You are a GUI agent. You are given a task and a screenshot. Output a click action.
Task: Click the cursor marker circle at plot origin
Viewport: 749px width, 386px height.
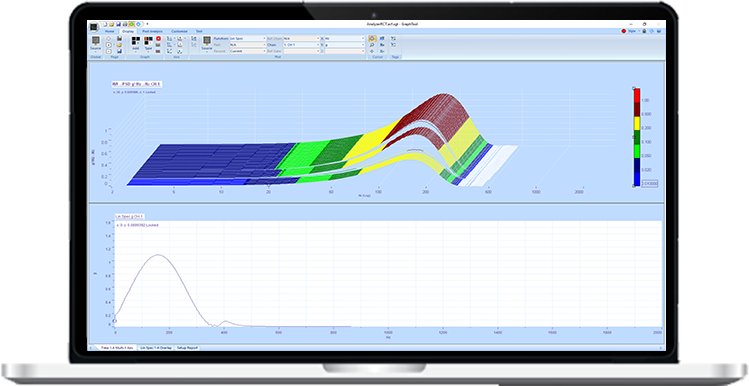point(114,321)
